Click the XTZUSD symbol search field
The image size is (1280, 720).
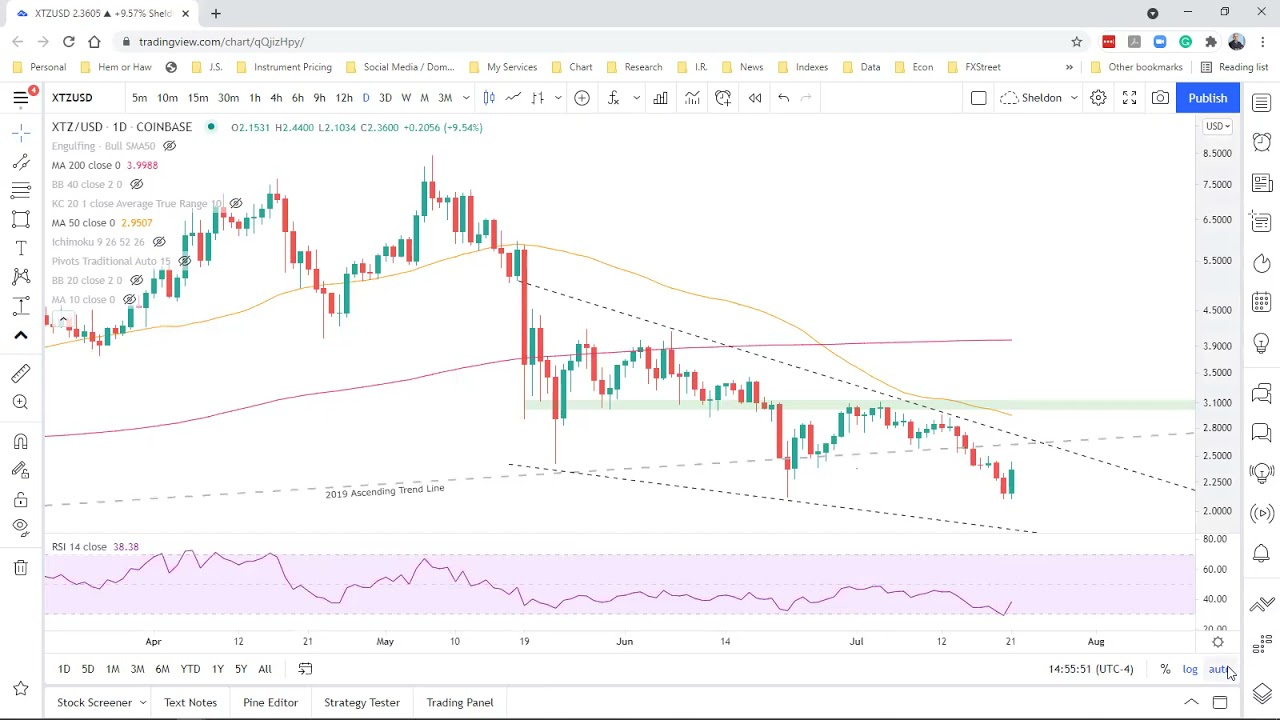click(83, 97)
